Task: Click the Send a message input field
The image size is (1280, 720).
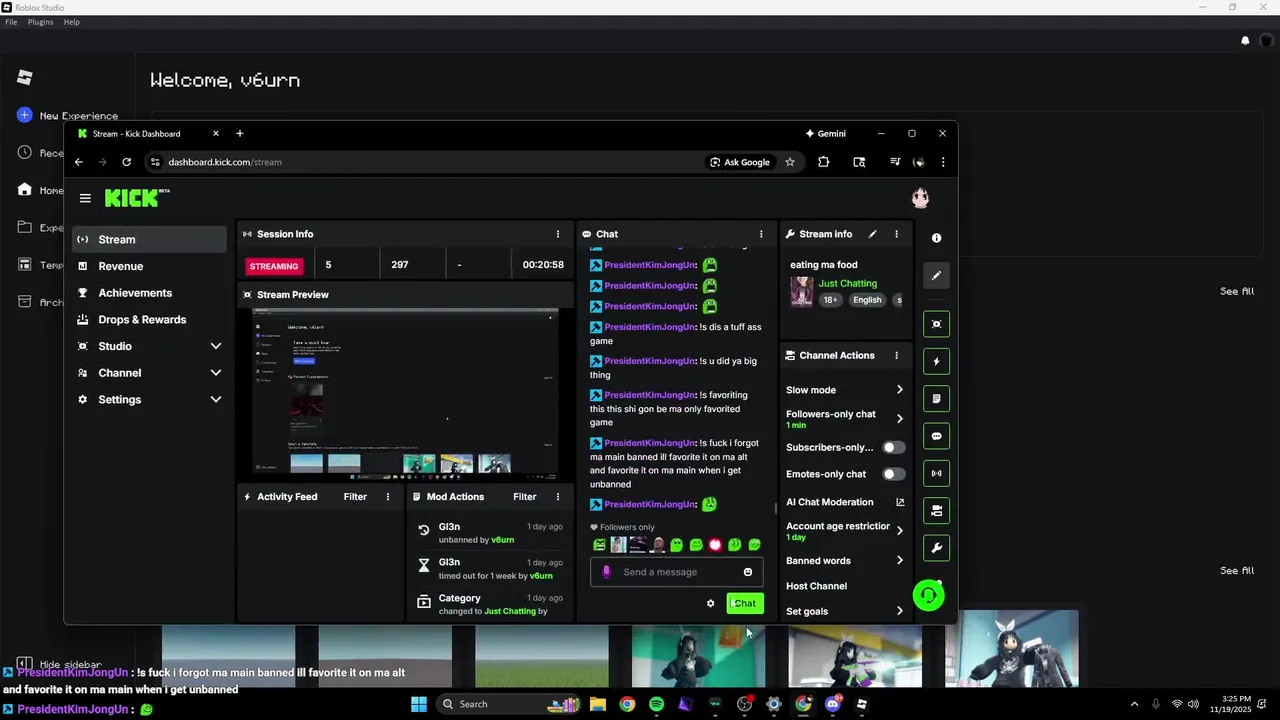Action: coord(677,572)
